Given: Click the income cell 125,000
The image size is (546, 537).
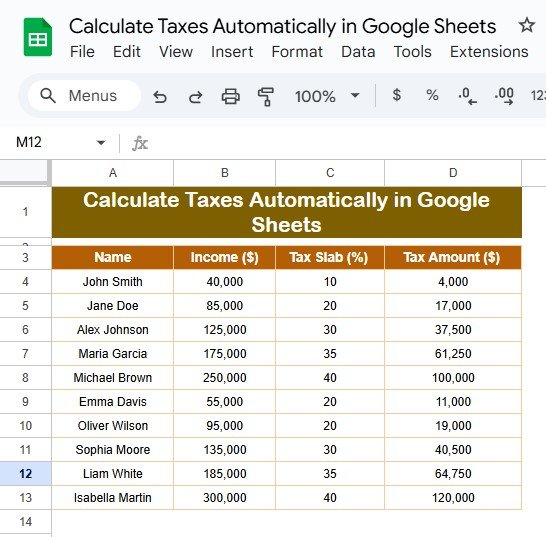Looking at the screenshot, I should [225, 329].
